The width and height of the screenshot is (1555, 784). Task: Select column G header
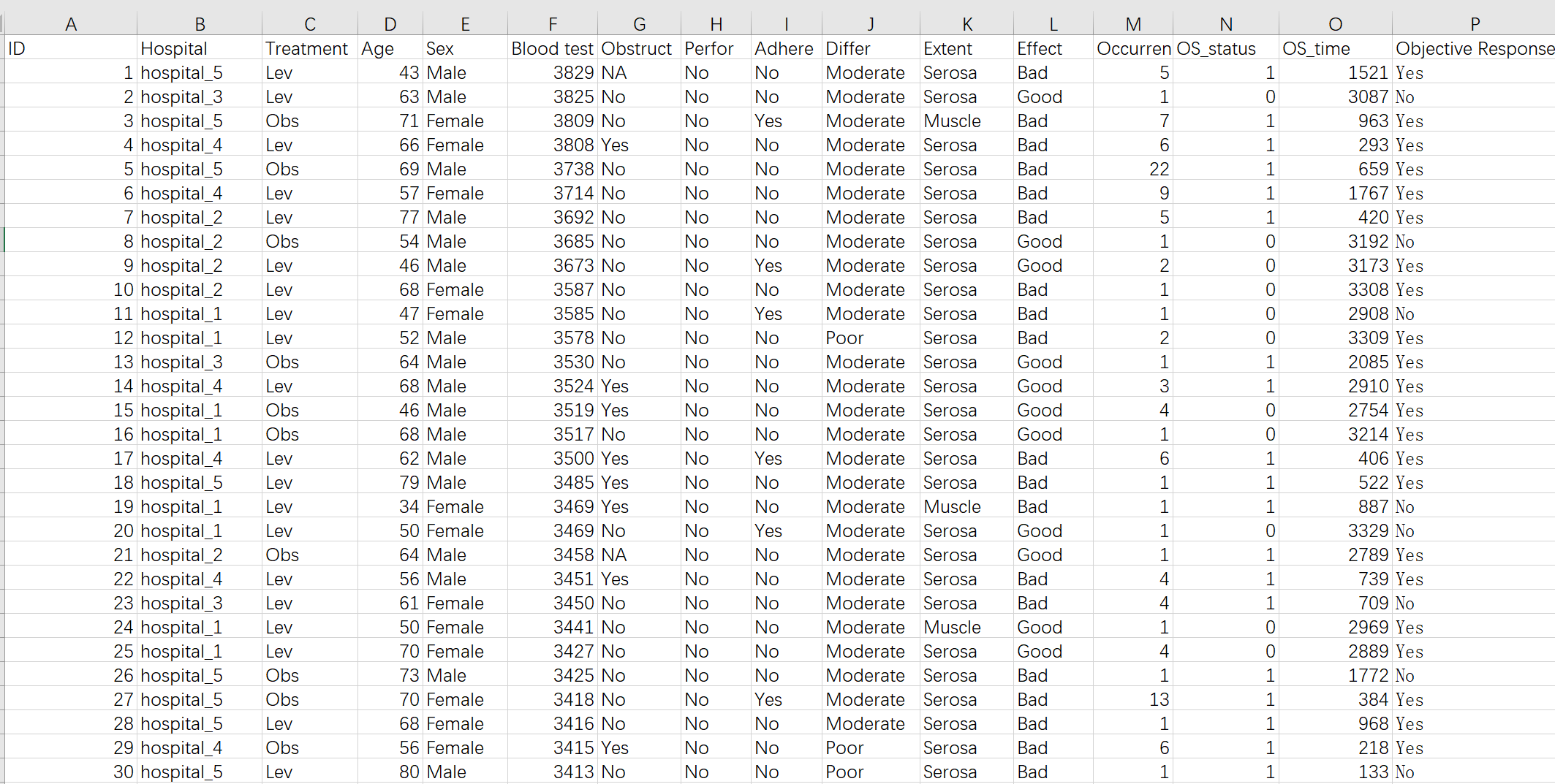click(639, 24)
